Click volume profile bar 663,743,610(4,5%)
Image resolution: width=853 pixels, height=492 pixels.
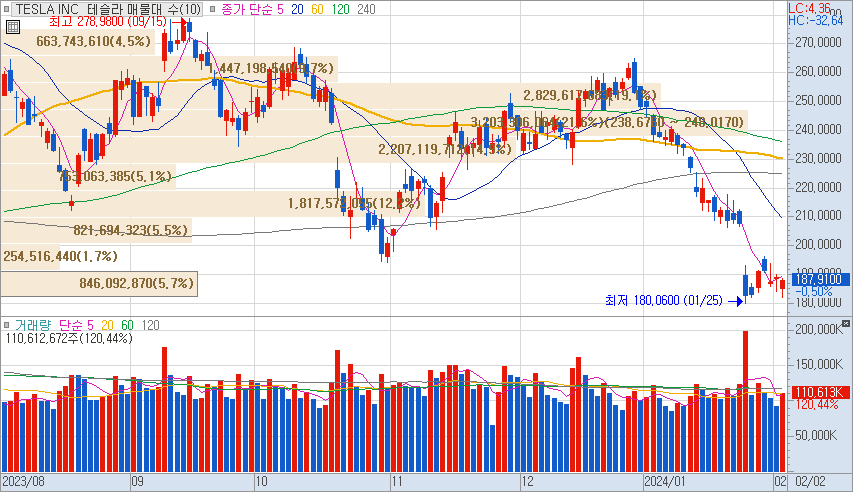click(78, 41)
